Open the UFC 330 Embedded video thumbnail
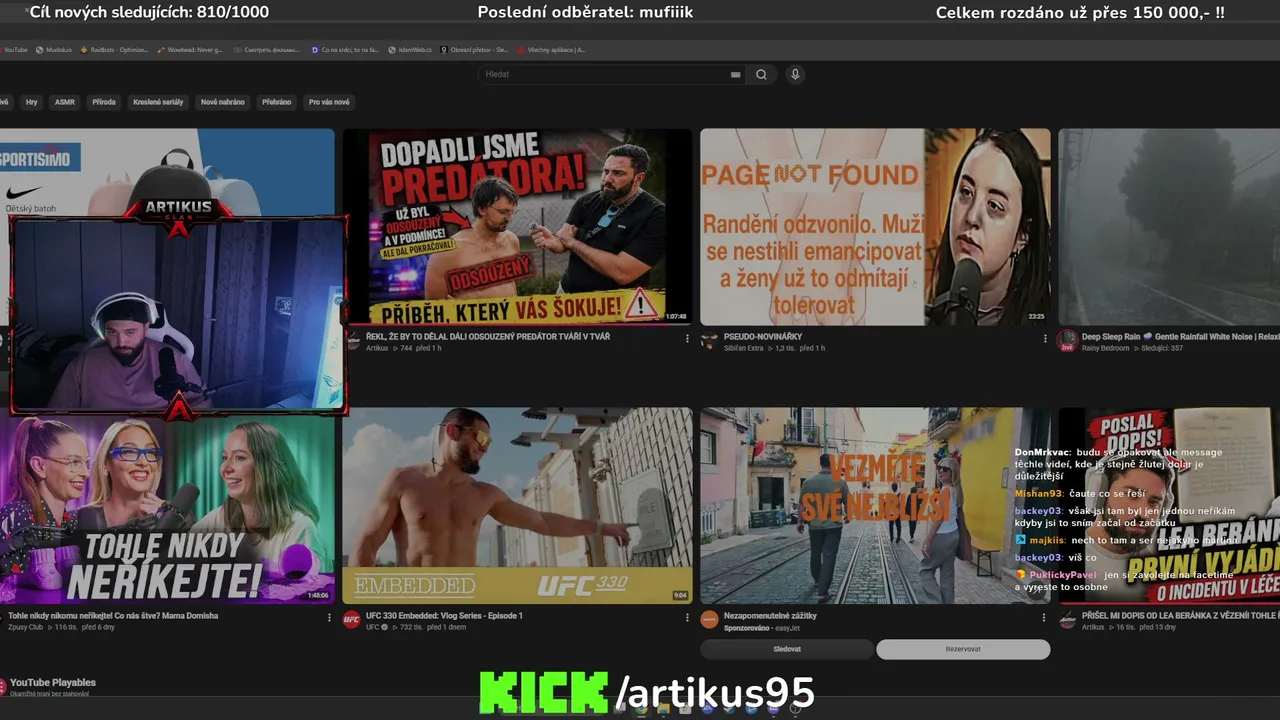The image size is (1280, 720). [x=517, y=505]
